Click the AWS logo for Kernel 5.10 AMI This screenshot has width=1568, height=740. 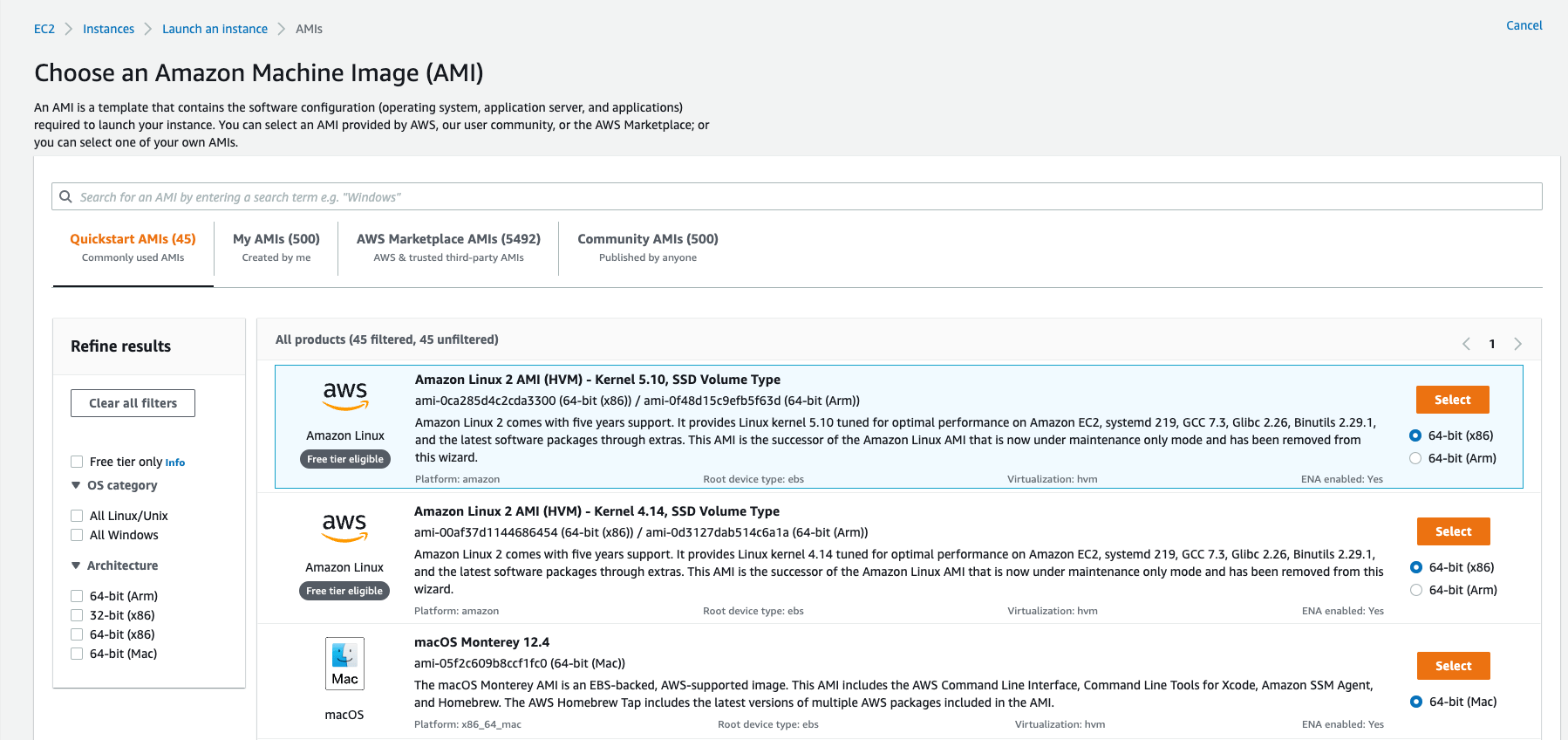[x=346, y=395]
